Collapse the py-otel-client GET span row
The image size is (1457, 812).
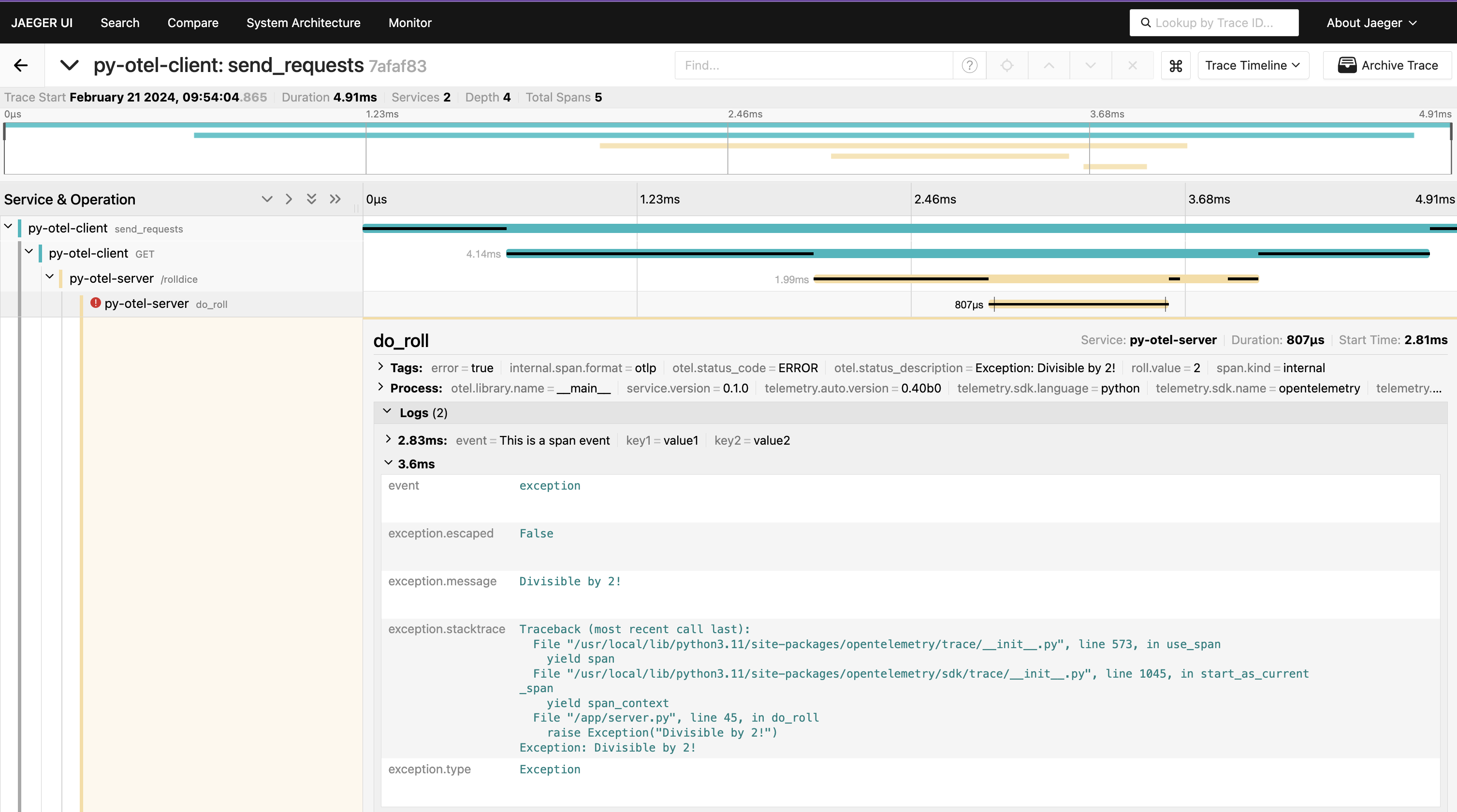29,252
